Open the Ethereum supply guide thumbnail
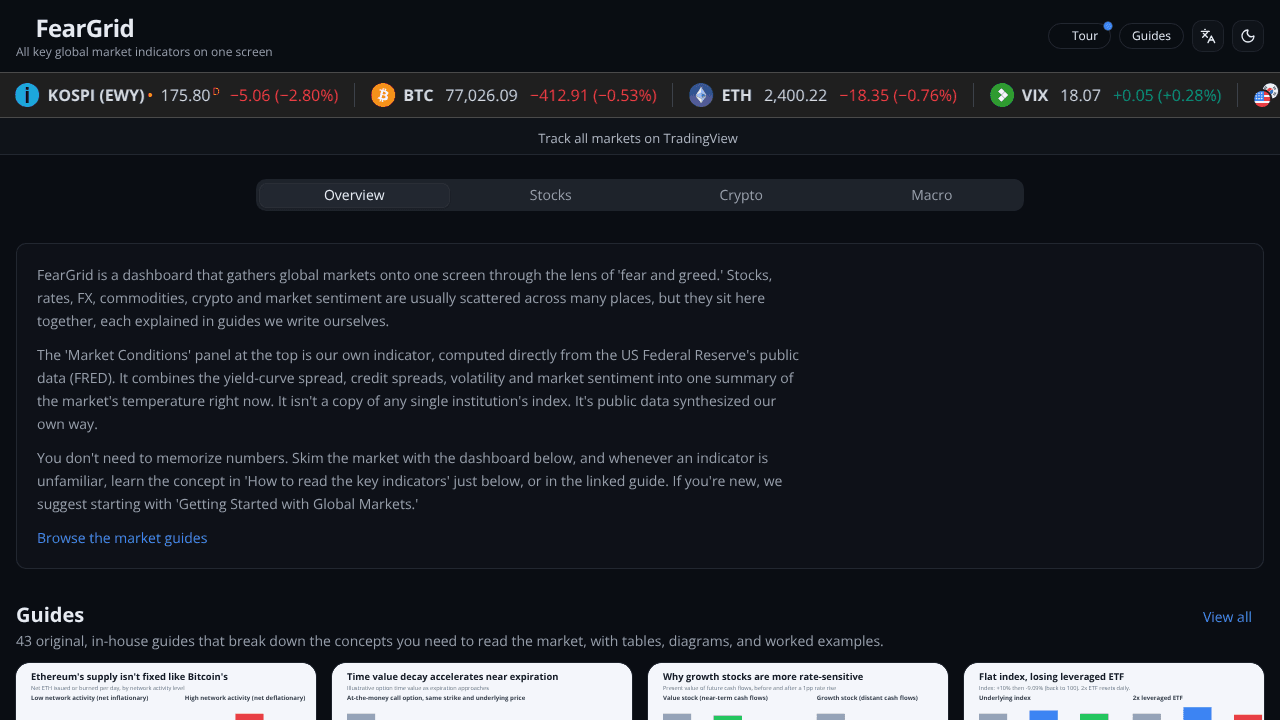 (166, 692)
